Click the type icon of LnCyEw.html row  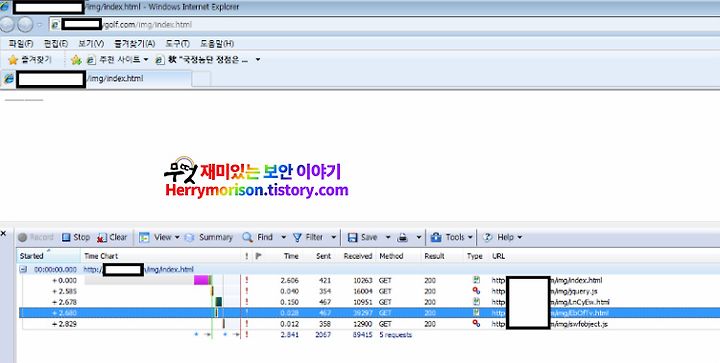(476, 302)
